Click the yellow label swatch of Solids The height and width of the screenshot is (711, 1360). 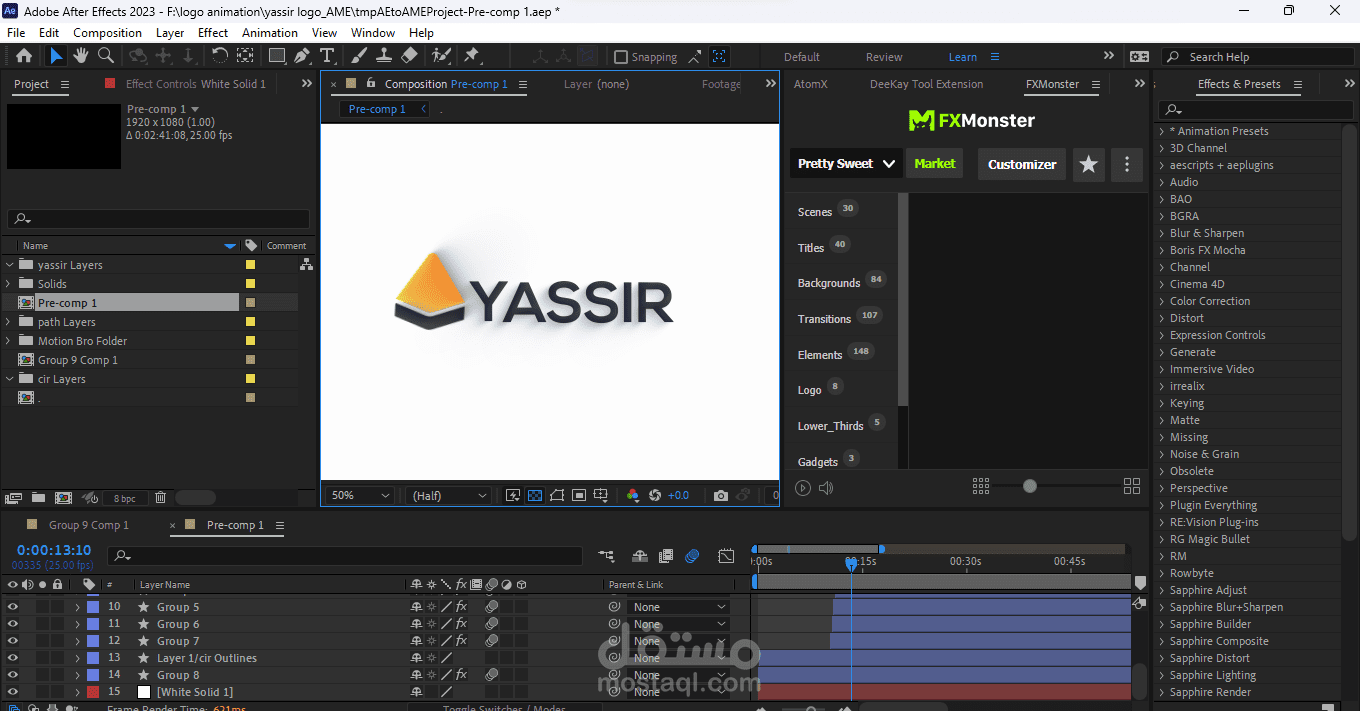251,284
